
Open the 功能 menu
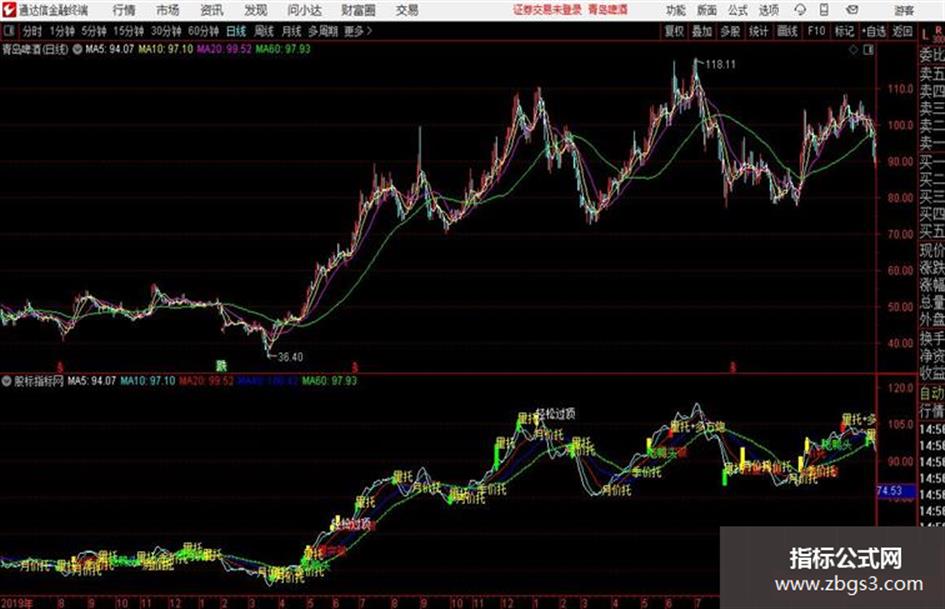pos(676,10)
